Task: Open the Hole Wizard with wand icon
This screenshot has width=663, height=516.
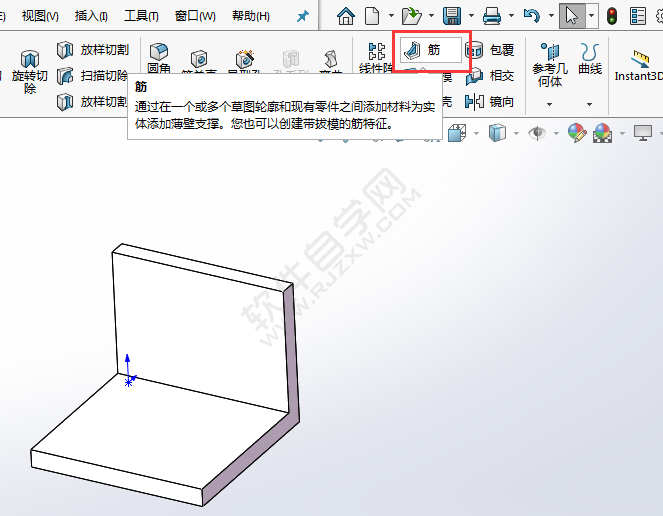Action: click(x=244, y=59)
